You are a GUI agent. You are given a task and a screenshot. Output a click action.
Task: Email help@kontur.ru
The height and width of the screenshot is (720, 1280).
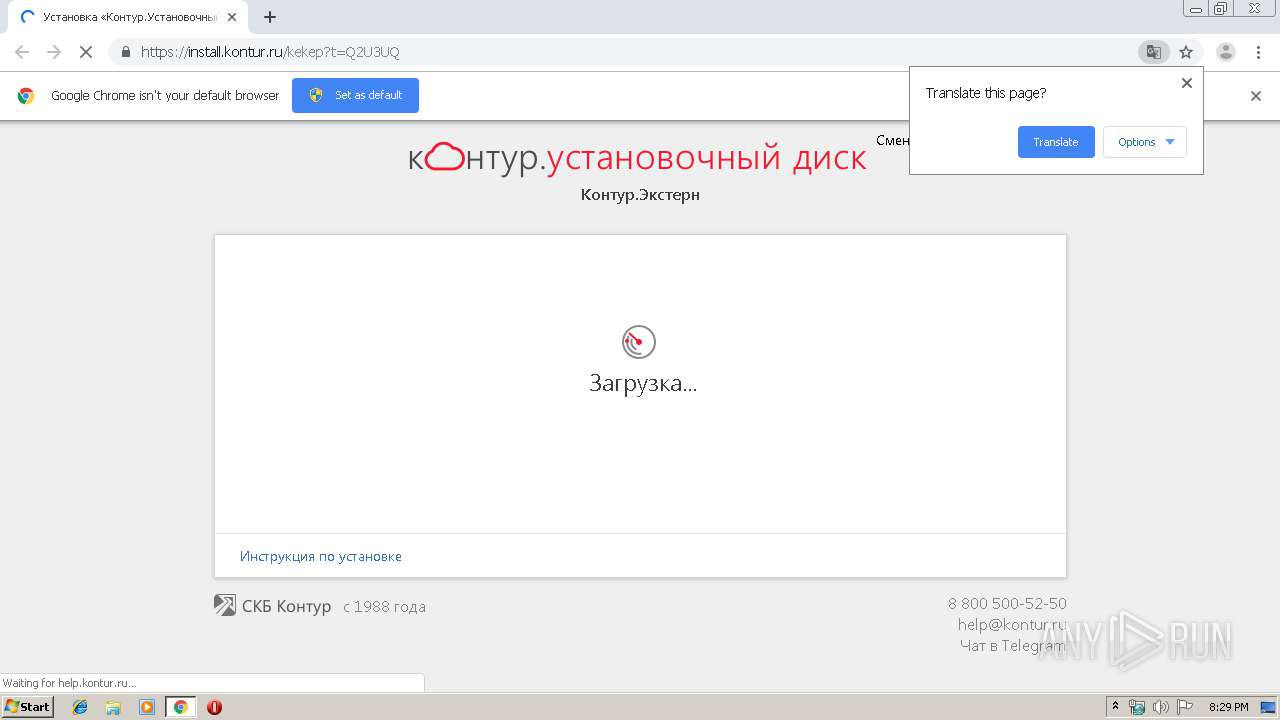pos(1012,624)
